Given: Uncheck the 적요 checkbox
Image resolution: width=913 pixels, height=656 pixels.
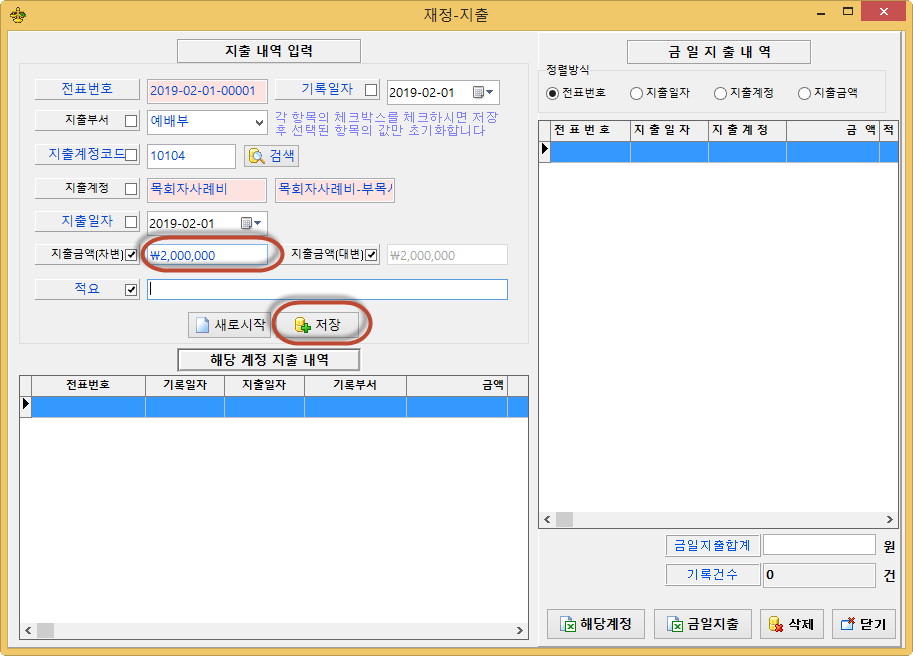Looking at the screenshot, I should 131,290.
